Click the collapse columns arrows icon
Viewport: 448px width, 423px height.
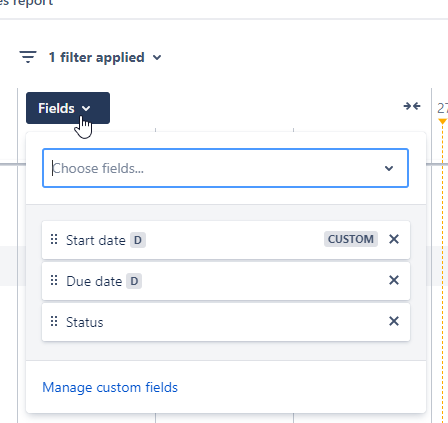412,106
